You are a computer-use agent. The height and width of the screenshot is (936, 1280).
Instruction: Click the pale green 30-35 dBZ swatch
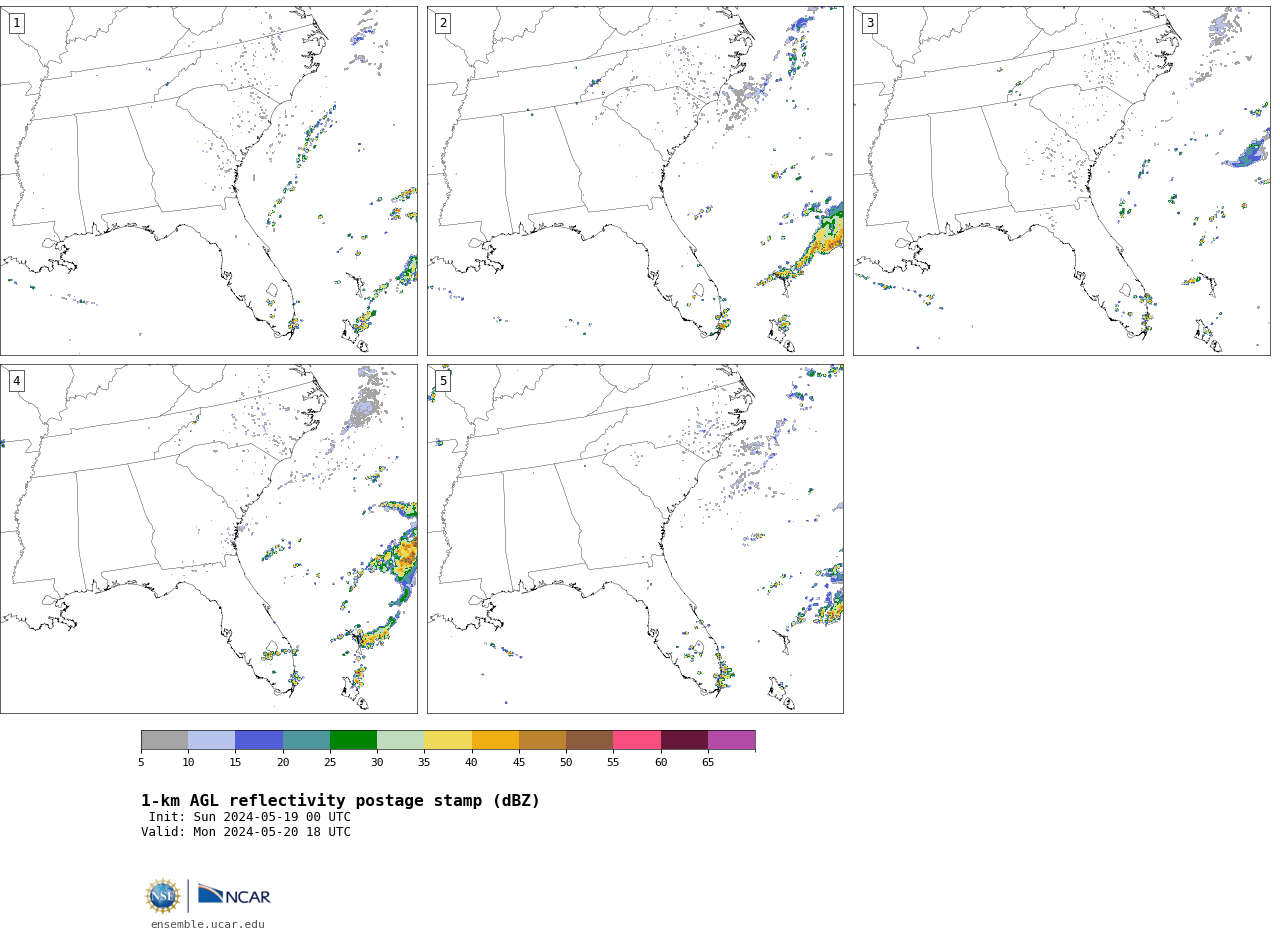click(400, 740)
